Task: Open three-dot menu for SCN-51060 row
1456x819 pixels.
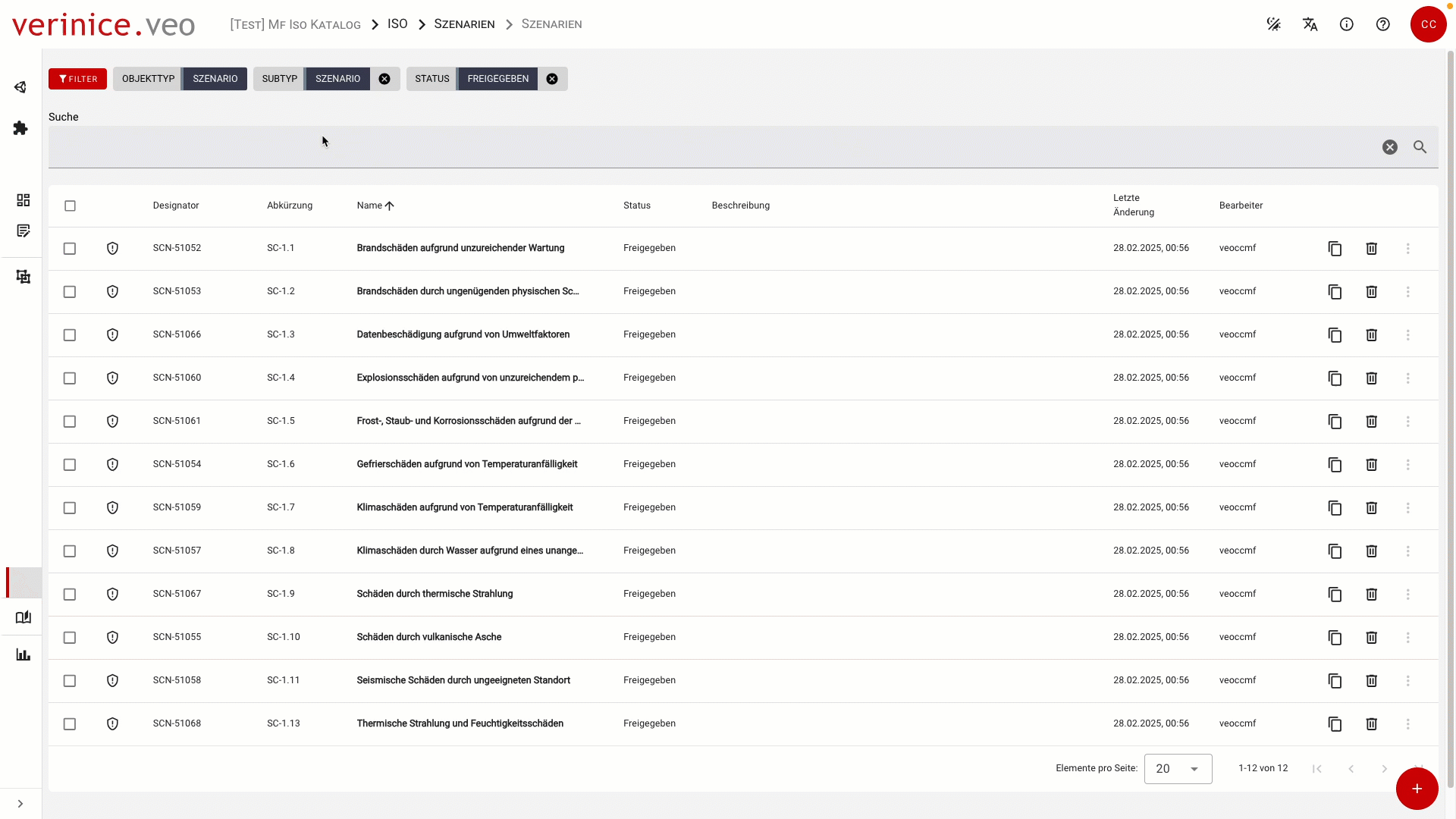Action: tap(1407, 378)
